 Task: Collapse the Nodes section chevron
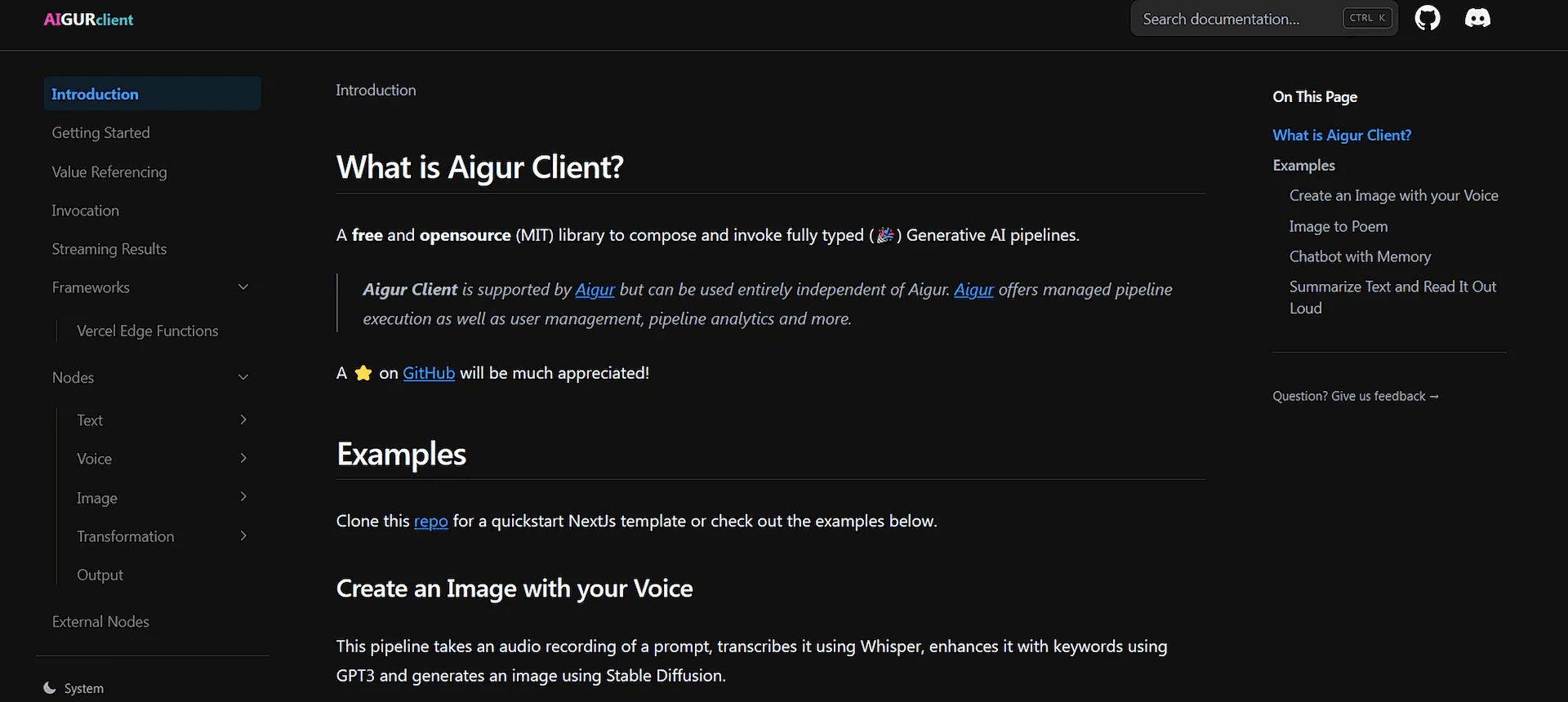[x=243, y=377]
